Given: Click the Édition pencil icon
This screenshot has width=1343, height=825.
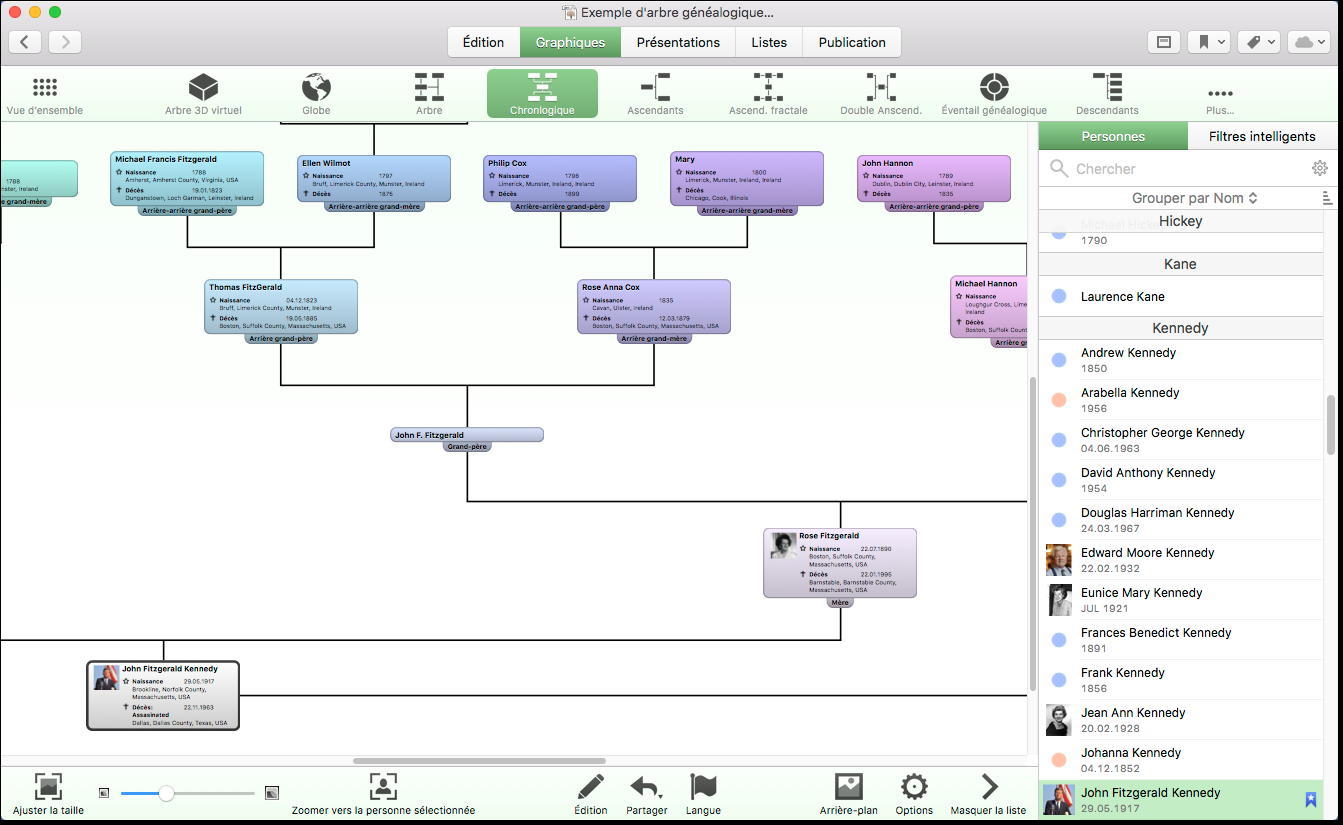Looking at the screenshot, I should click(590, 794).
